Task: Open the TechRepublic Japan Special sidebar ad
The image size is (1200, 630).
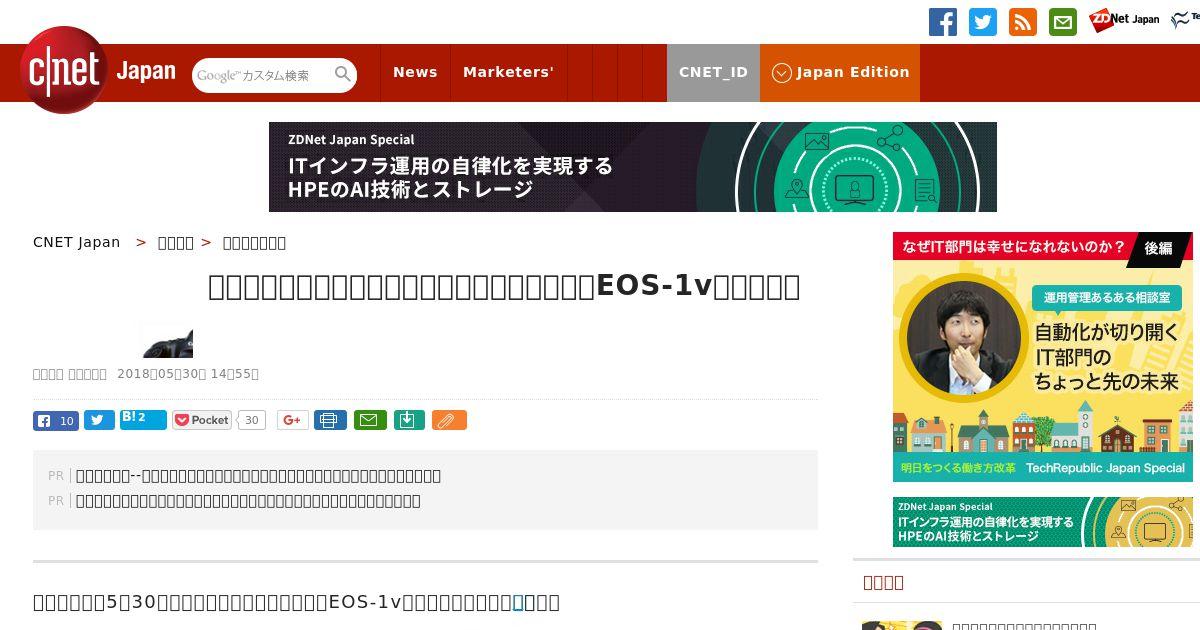Action: (x=1042, y=357)
